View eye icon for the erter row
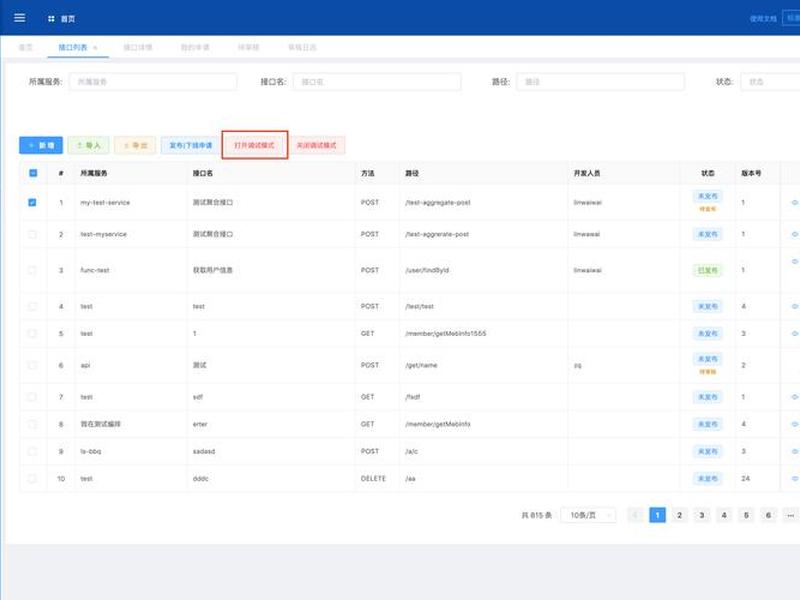The width and height of the screenshot is (800, 600). coord(794,424)
